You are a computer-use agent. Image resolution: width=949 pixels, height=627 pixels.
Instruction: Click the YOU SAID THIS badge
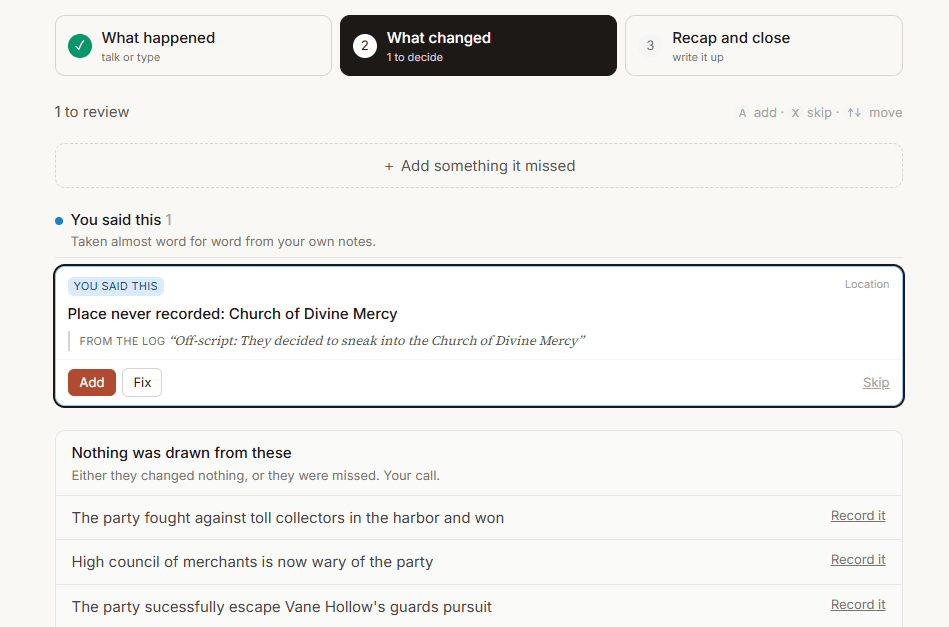pos(116,286)
